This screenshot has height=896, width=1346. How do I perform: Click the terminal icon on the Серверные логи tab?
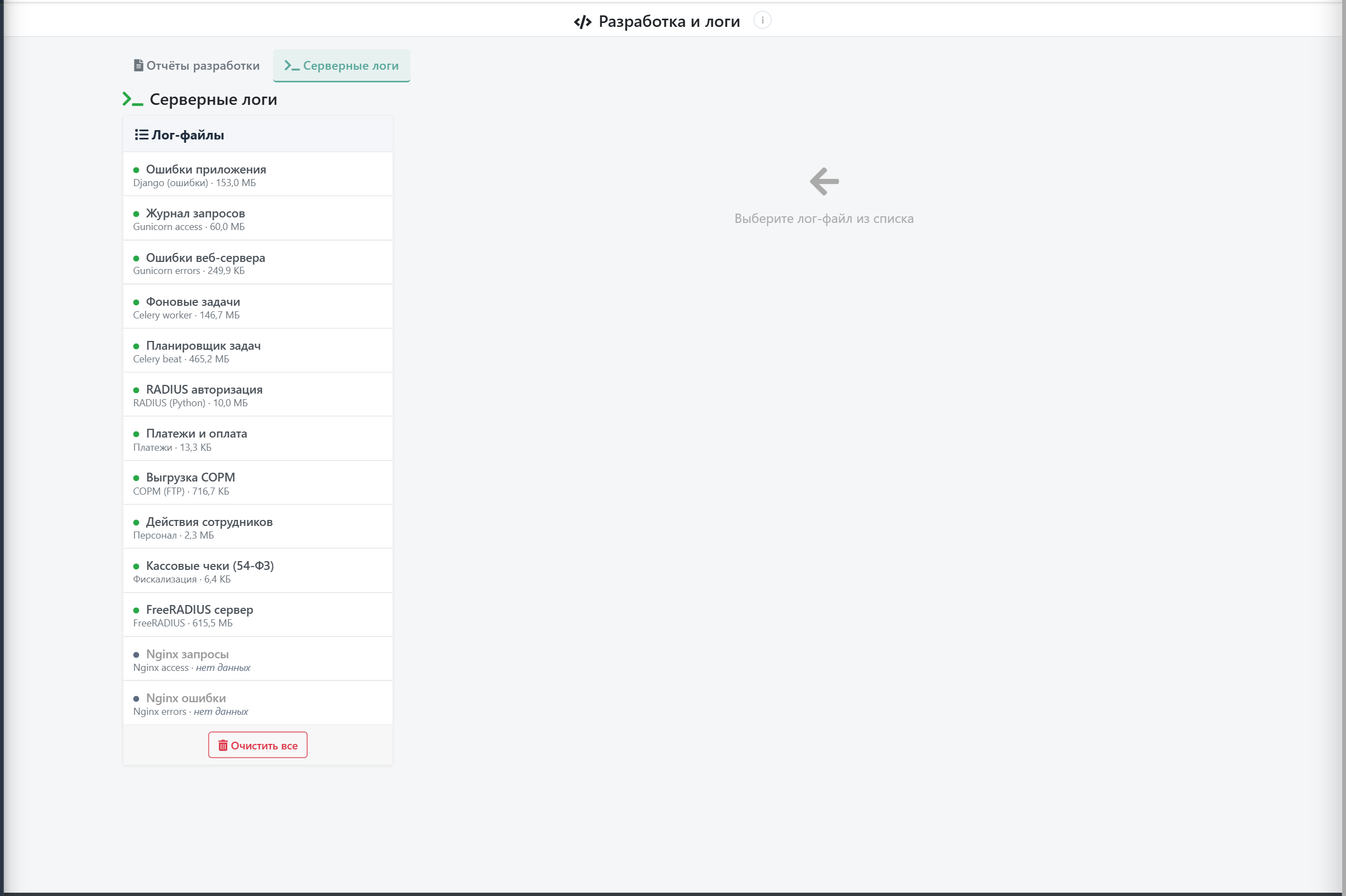[292, 66]
